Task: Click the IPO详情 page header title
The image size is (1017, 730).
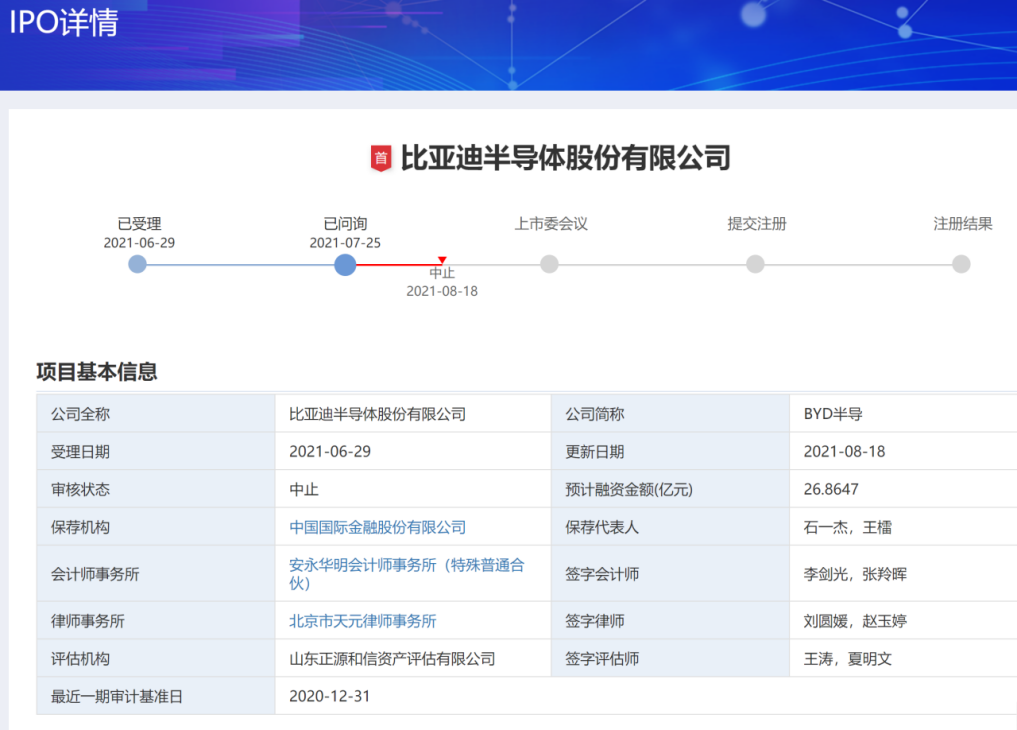Action: [x=64, y=22]
